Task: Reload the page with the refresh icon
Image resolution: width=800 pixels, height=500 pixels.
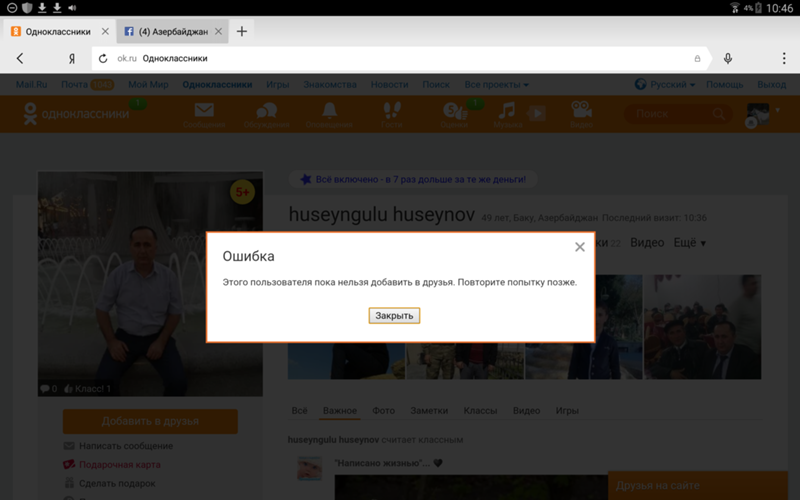Action: tap(103, 59)
